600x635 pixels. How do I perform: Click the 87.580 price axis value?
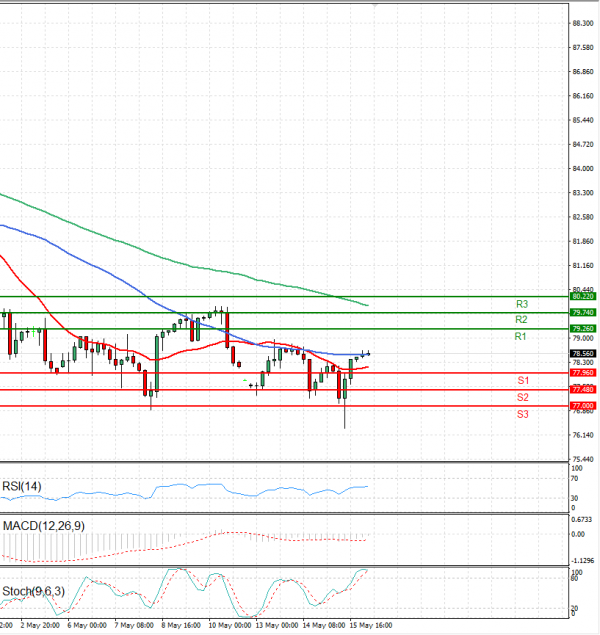[x=583, y=48]
